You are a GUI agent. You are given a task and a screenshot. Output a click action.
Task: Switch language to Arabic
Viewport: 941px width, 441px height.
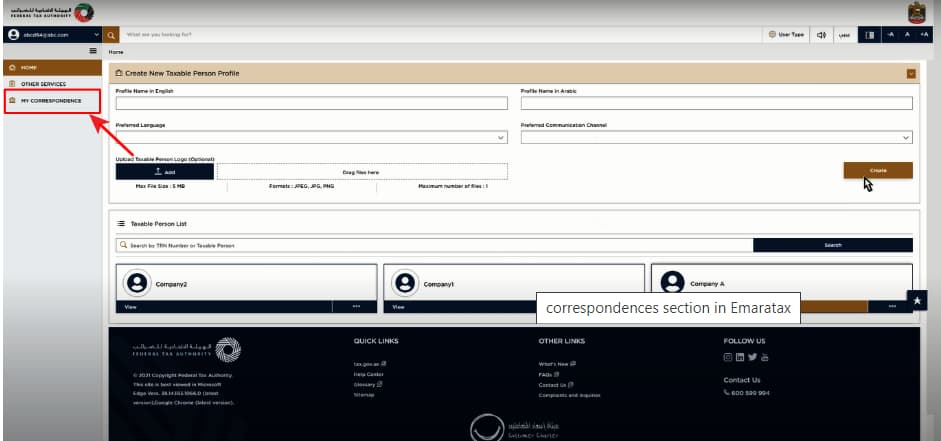click(x=844, y=35)
